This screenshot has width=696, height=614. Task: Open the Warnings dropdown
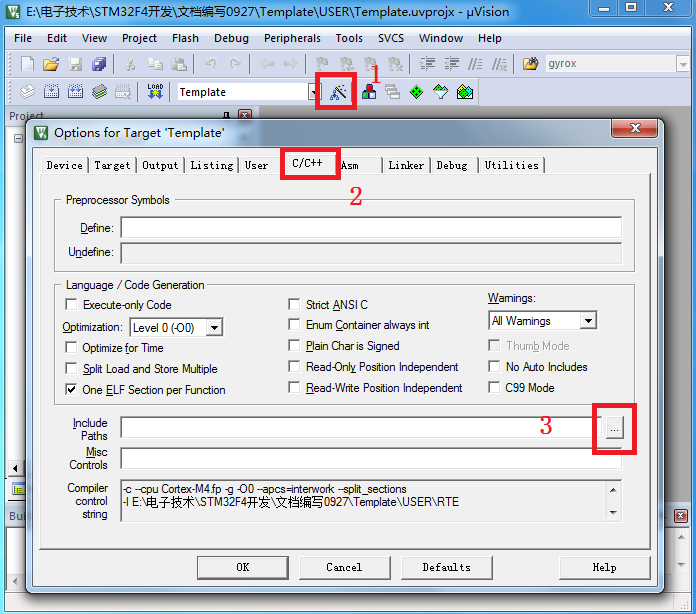pos(588,321)
